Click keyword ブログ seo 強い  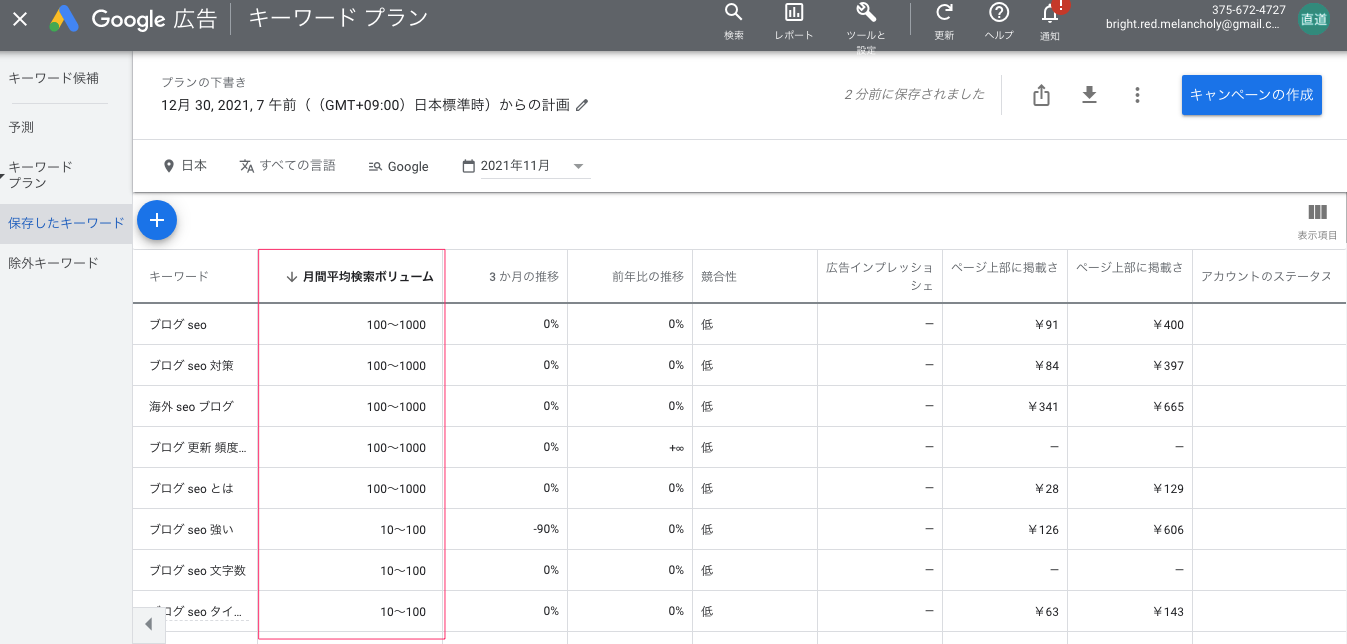[x=191, y=530]
